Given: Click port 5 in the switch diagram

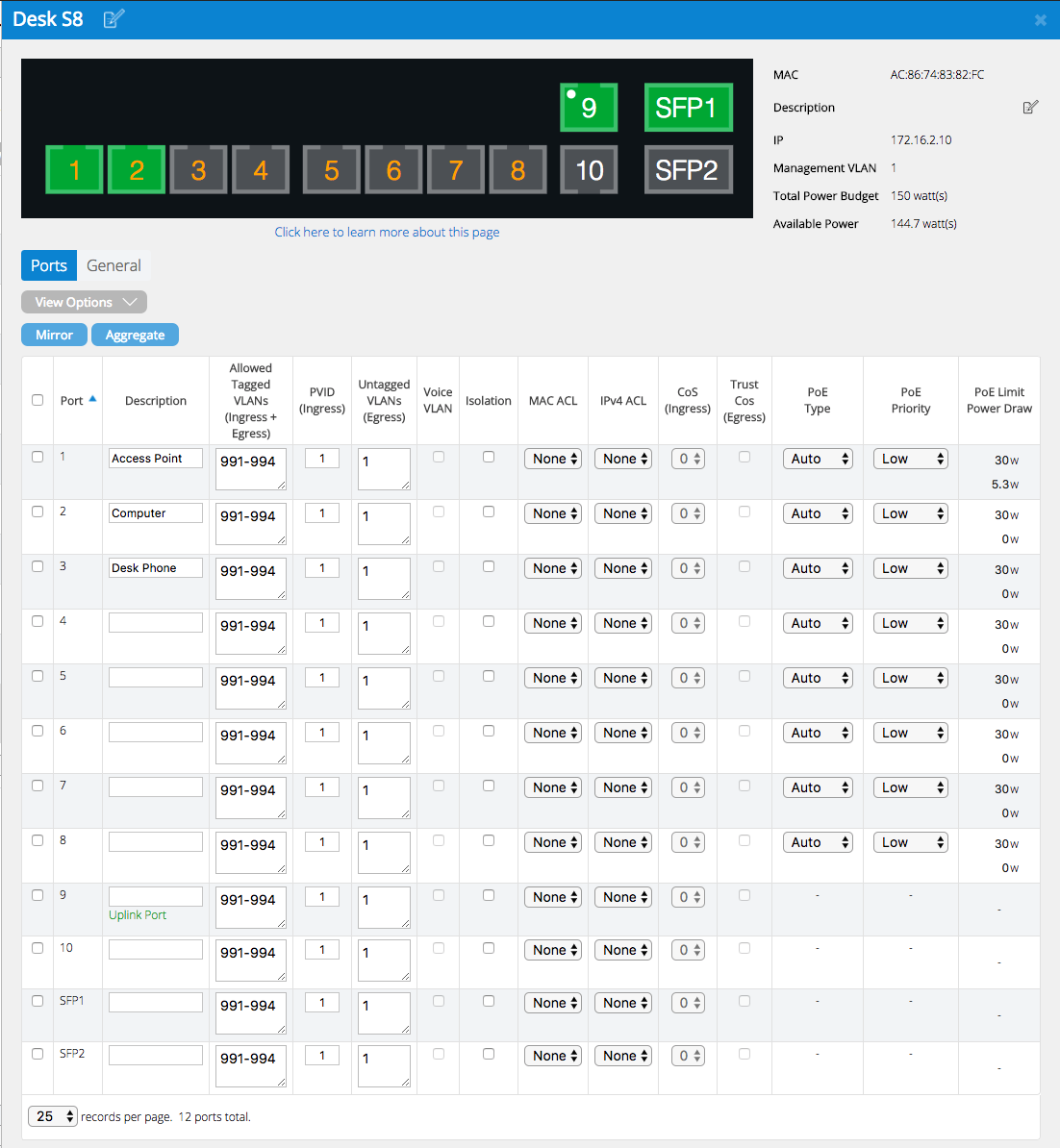Looking at the screenshot, I should coord(331,169).
